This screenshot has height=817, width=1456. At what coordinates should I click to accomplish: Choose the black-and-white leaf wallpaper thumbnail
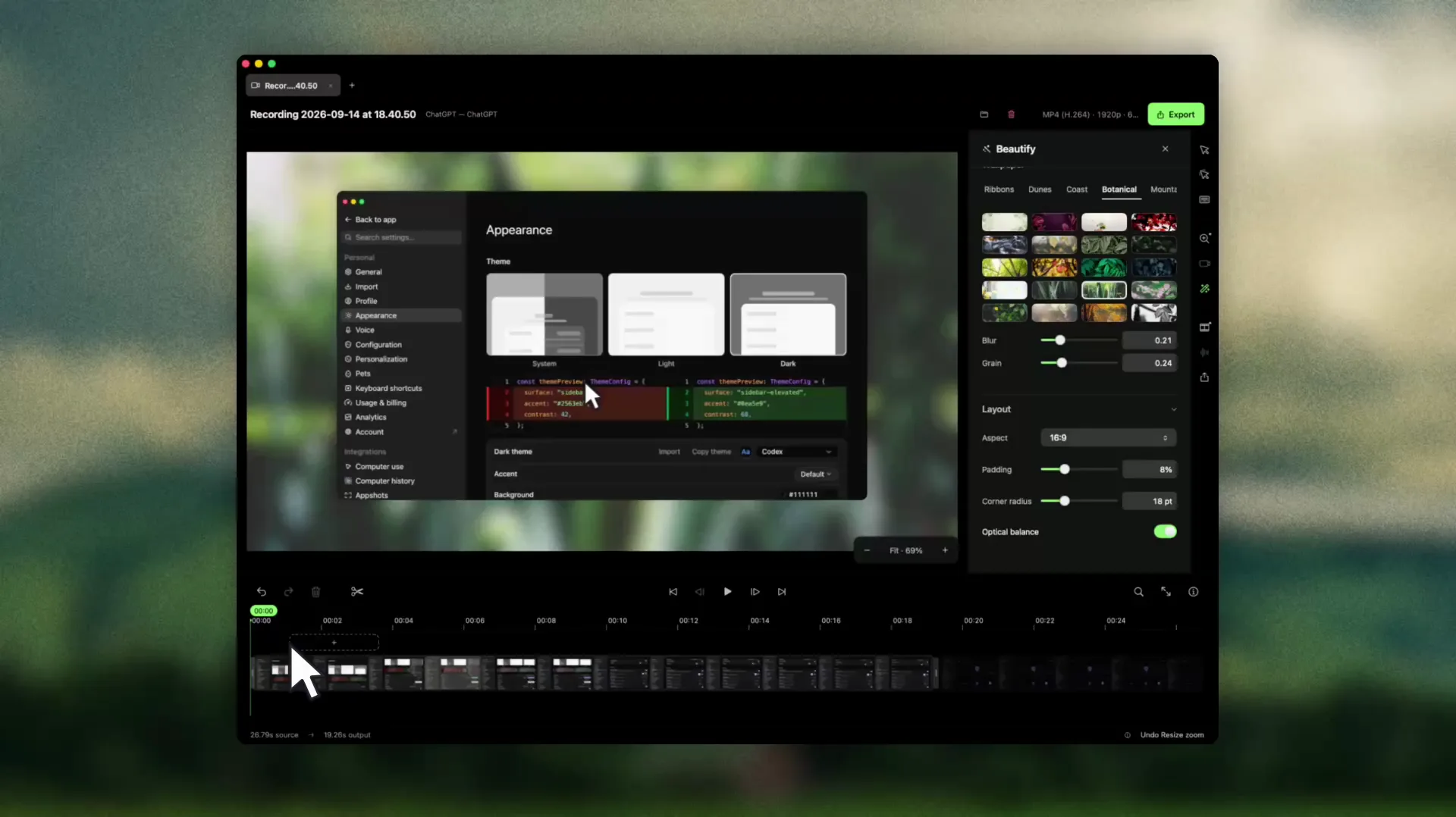(1153, 312)
